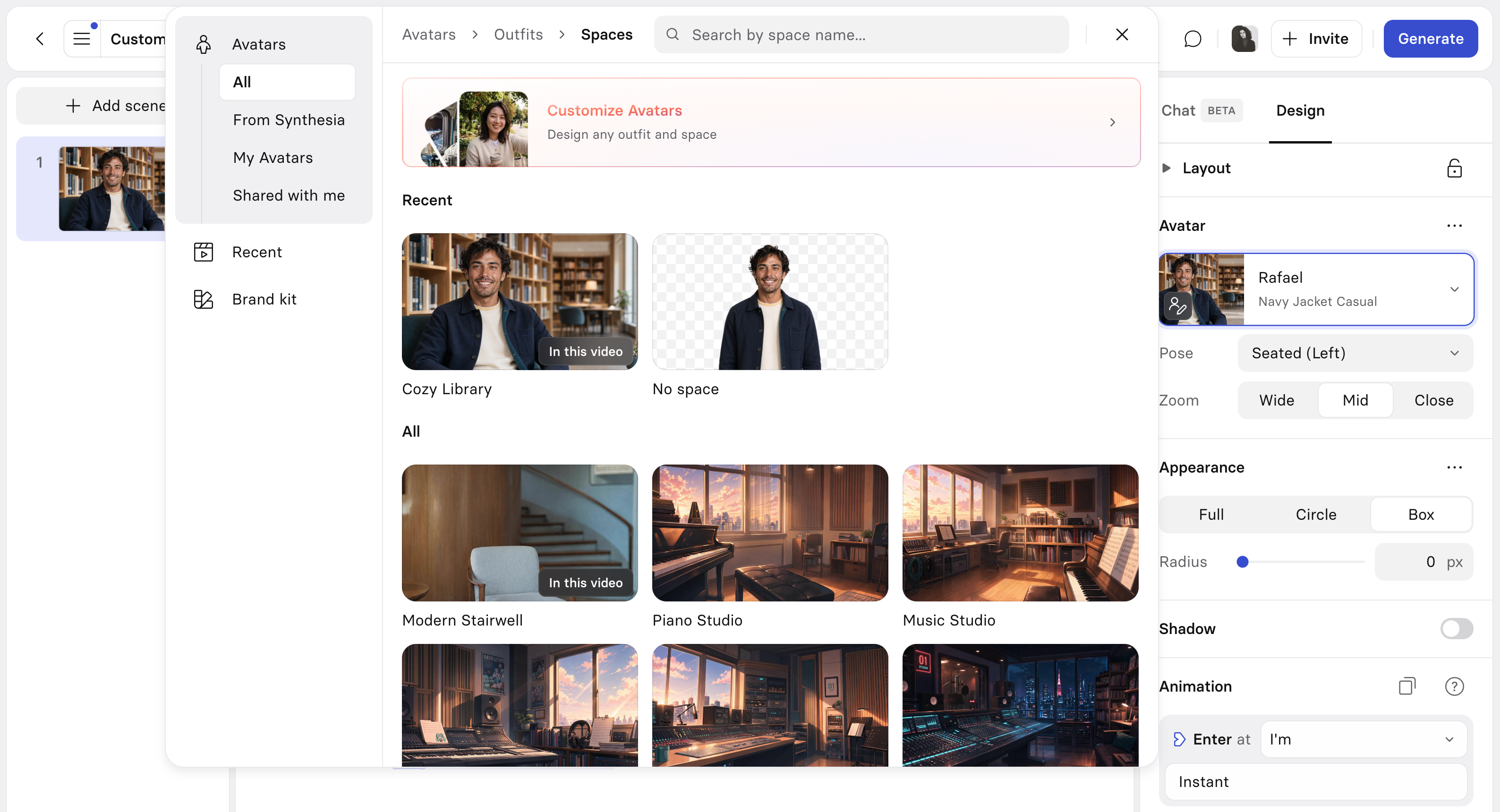The width and height of the screenshot is (1500, 812).
Task: Click the hamburger menu icon
Action: click(82, 39)
